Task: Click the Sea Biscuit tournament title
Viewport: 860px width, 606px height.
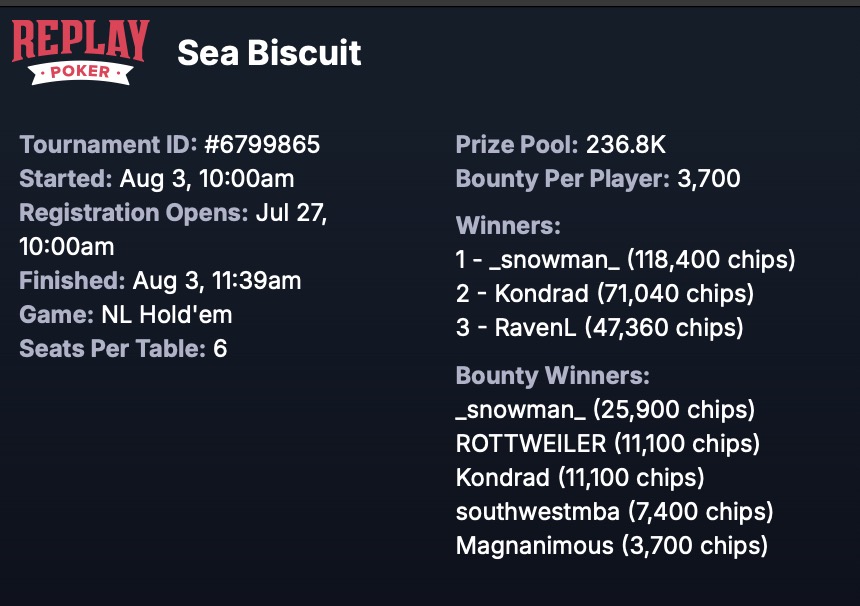Action: [269, 53]
